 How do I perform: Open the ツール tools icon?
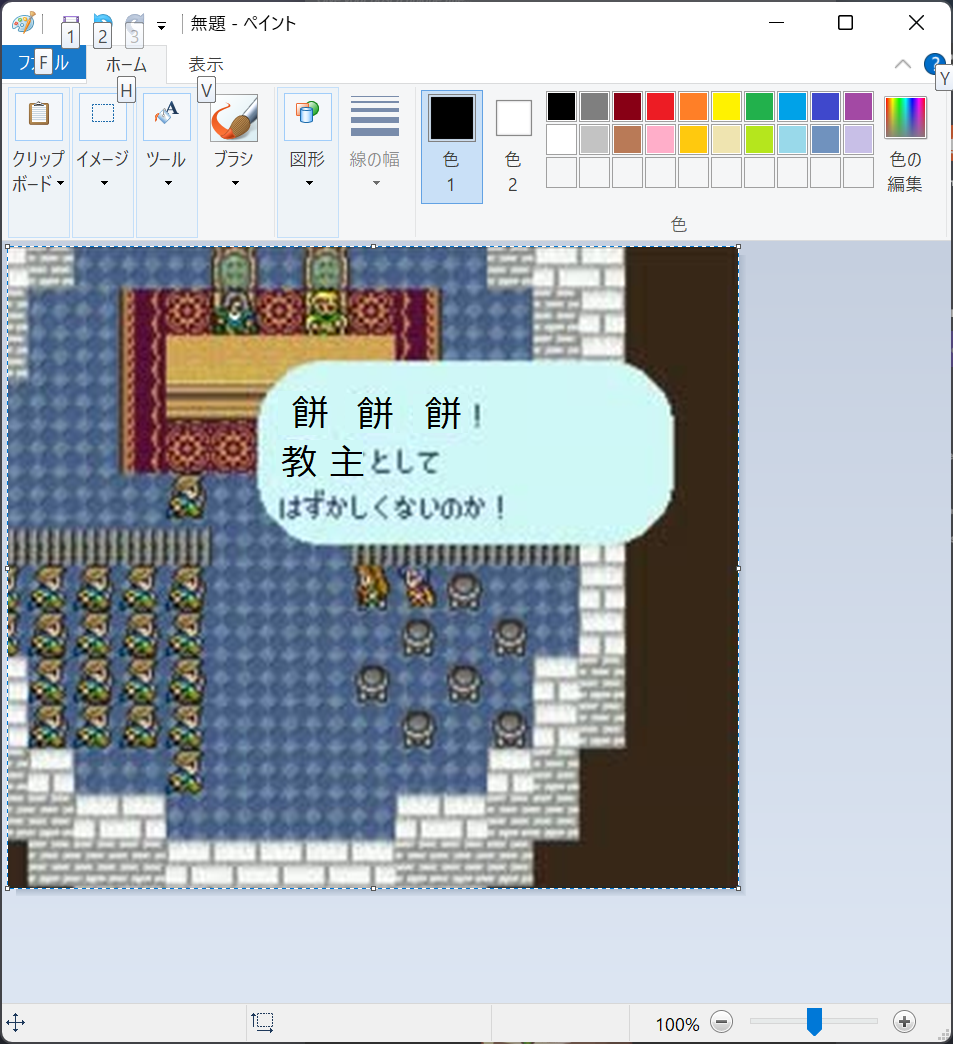click(166, 115)
